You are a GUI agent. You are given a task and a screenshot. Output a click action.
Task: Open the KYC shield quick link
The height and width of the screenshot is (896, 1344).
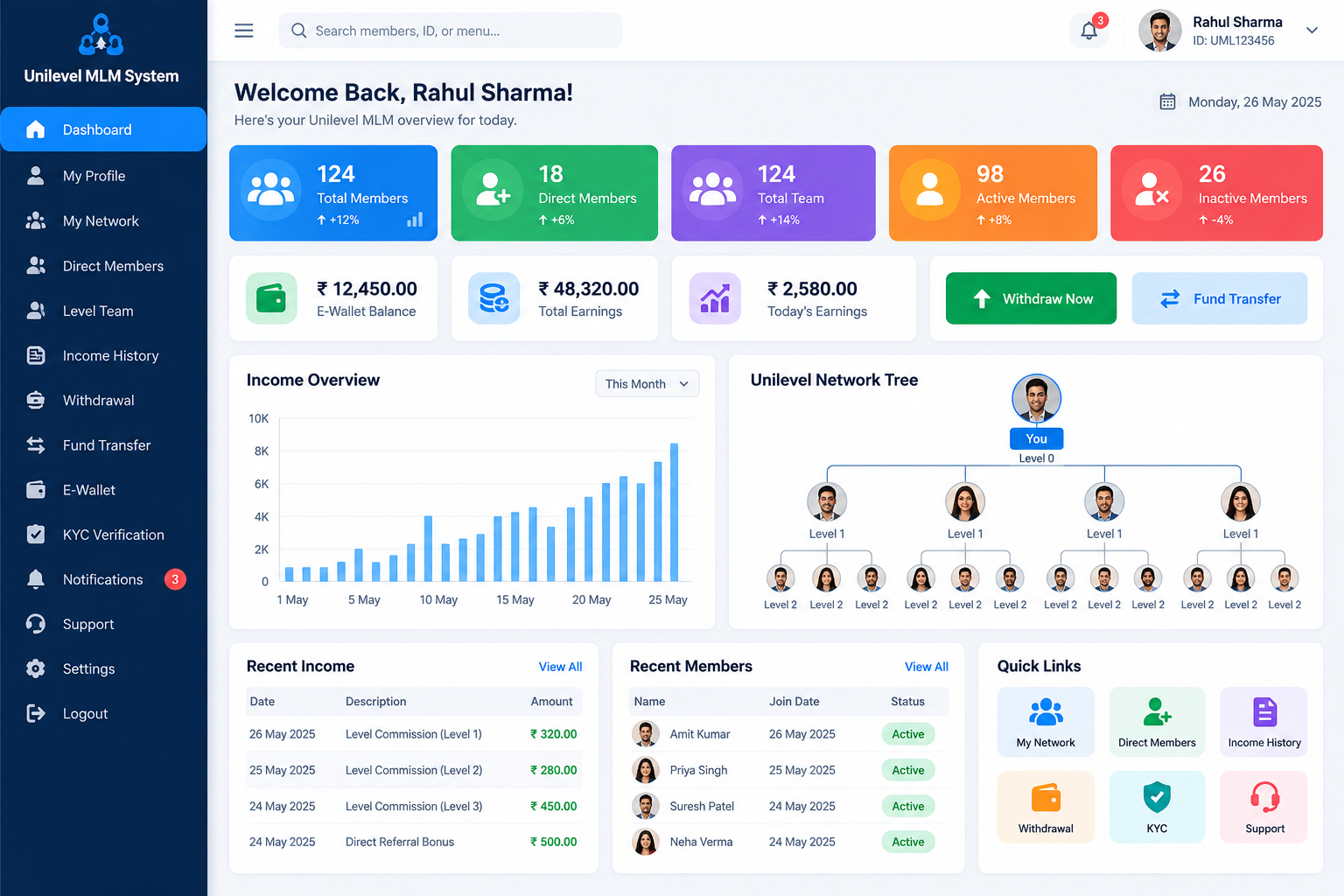[x=1157, y=797]
